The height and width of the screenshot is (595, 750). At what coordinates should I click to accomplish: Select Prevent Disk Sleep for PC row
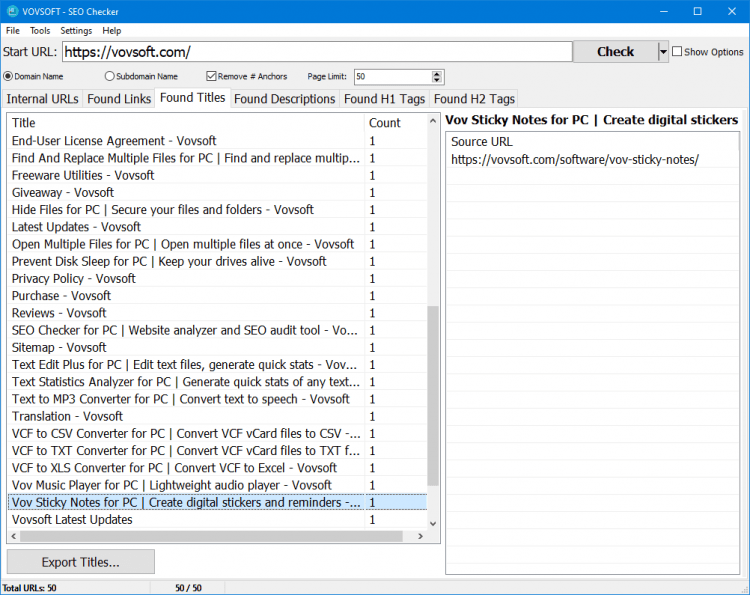(x=217, y=262)
